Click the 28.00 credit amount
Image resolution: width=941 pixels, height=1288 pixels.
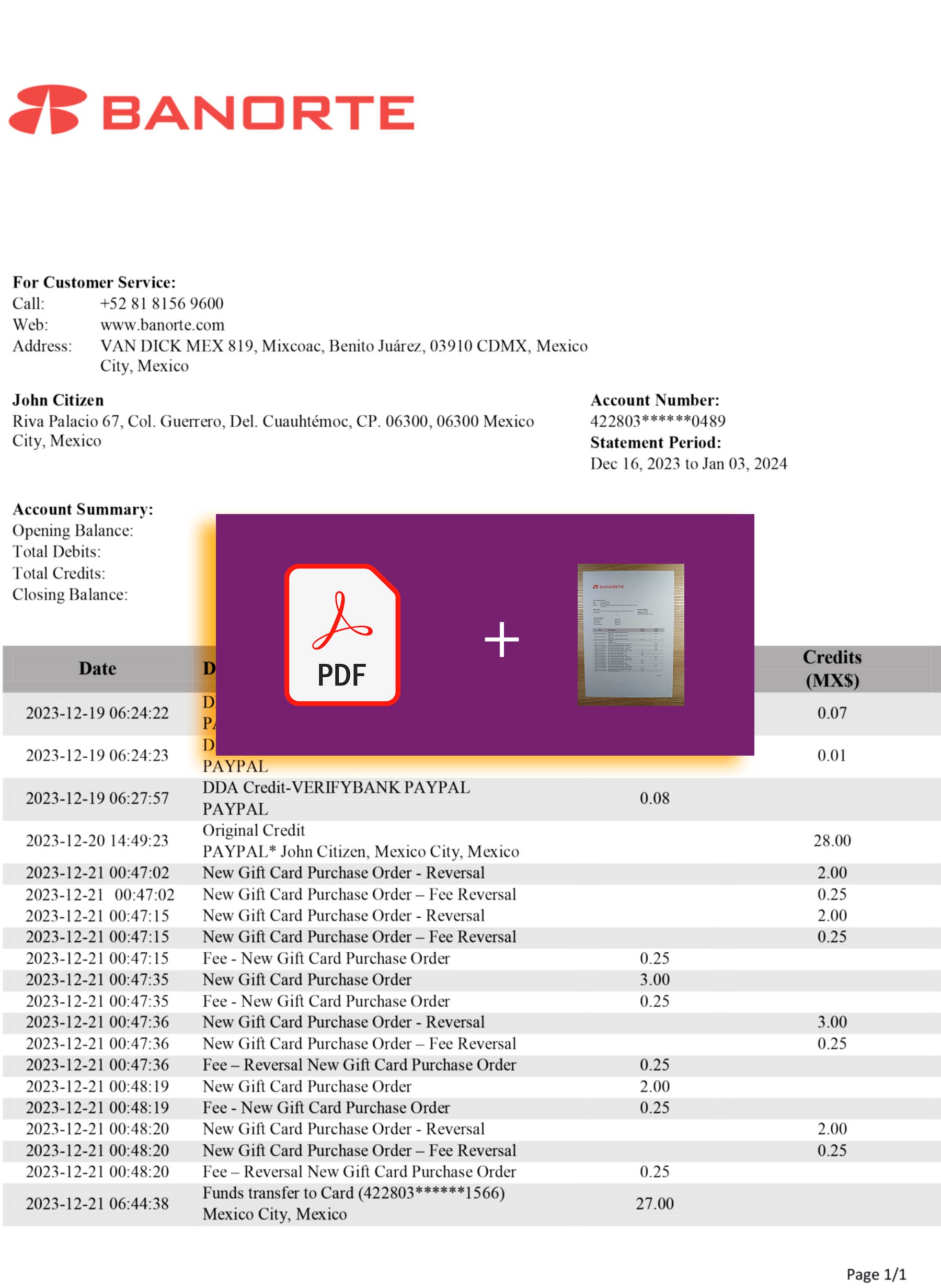click(832, 840)
